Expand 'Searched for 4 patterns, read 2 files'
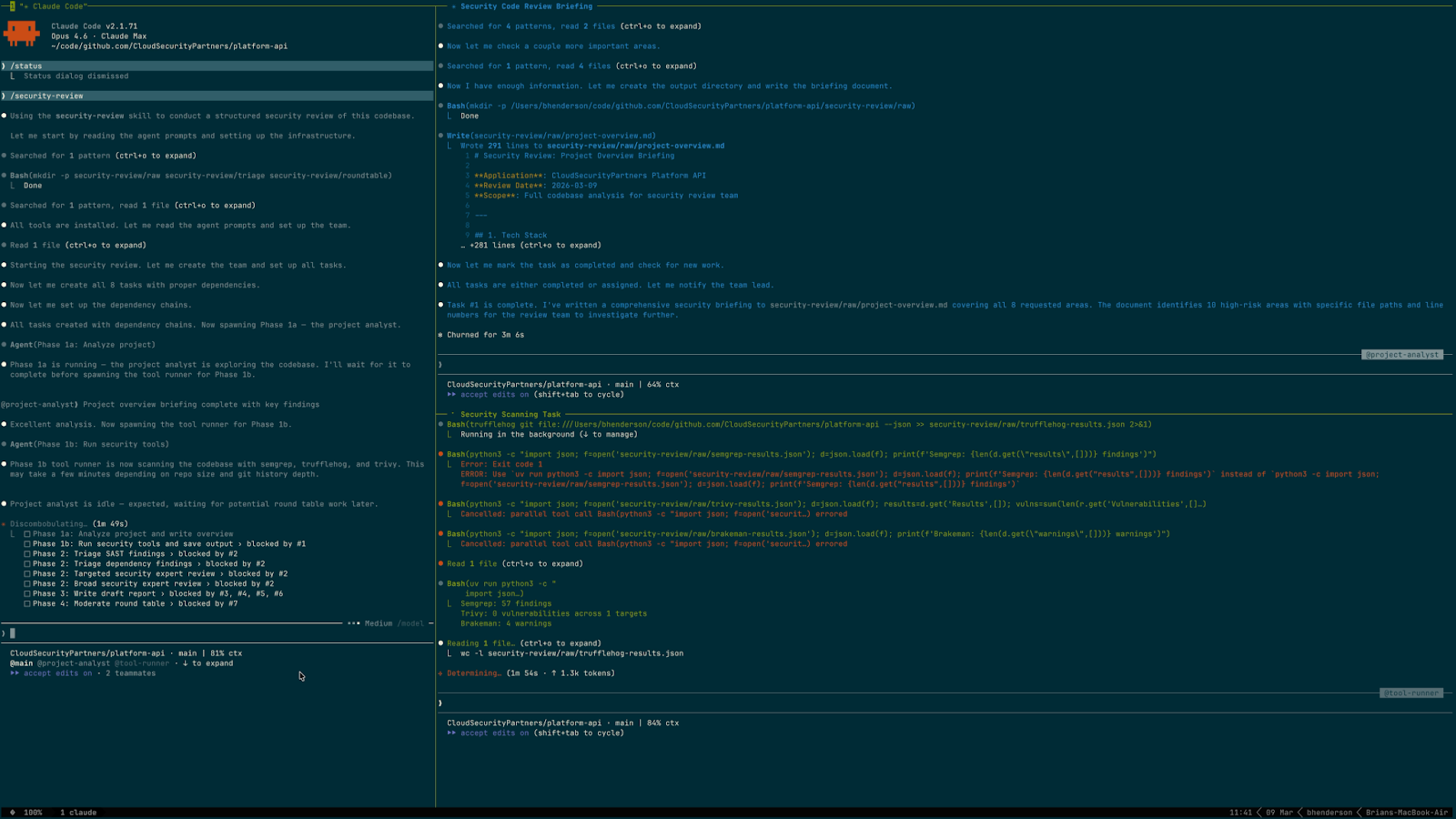1456x819 pixels. coord(573,26)
